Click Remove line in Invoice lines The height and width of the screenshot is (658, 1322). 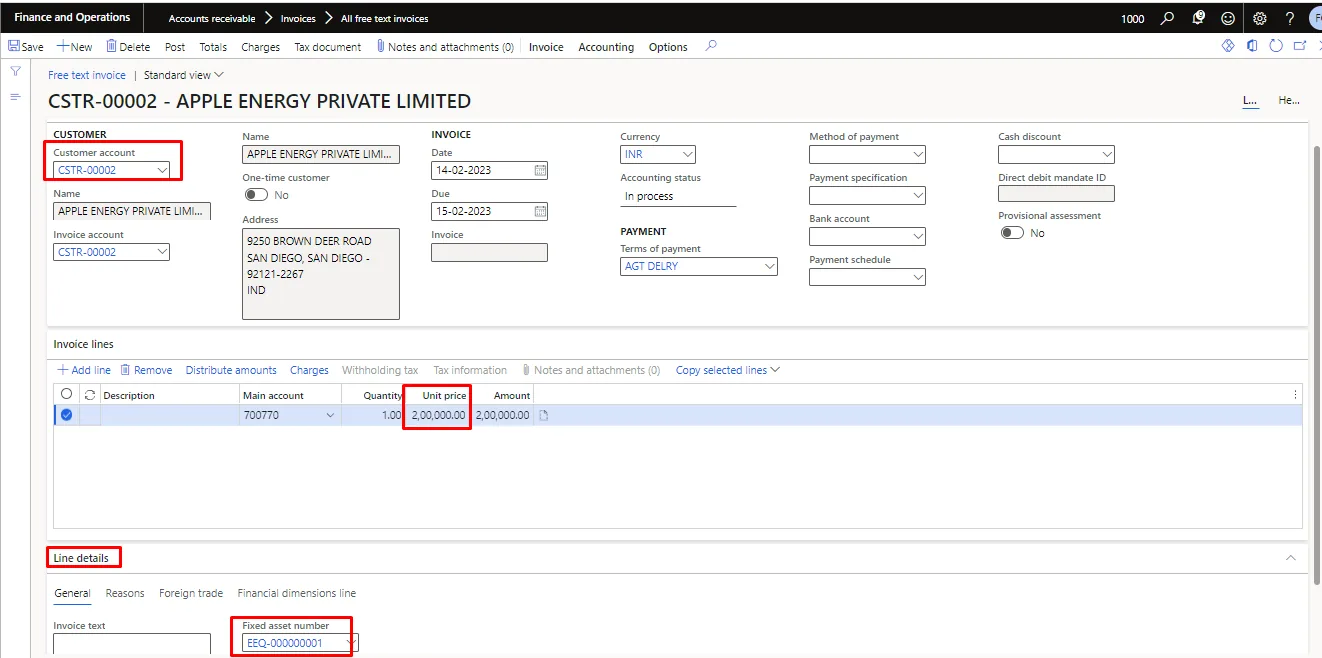[x=146, y=370]
